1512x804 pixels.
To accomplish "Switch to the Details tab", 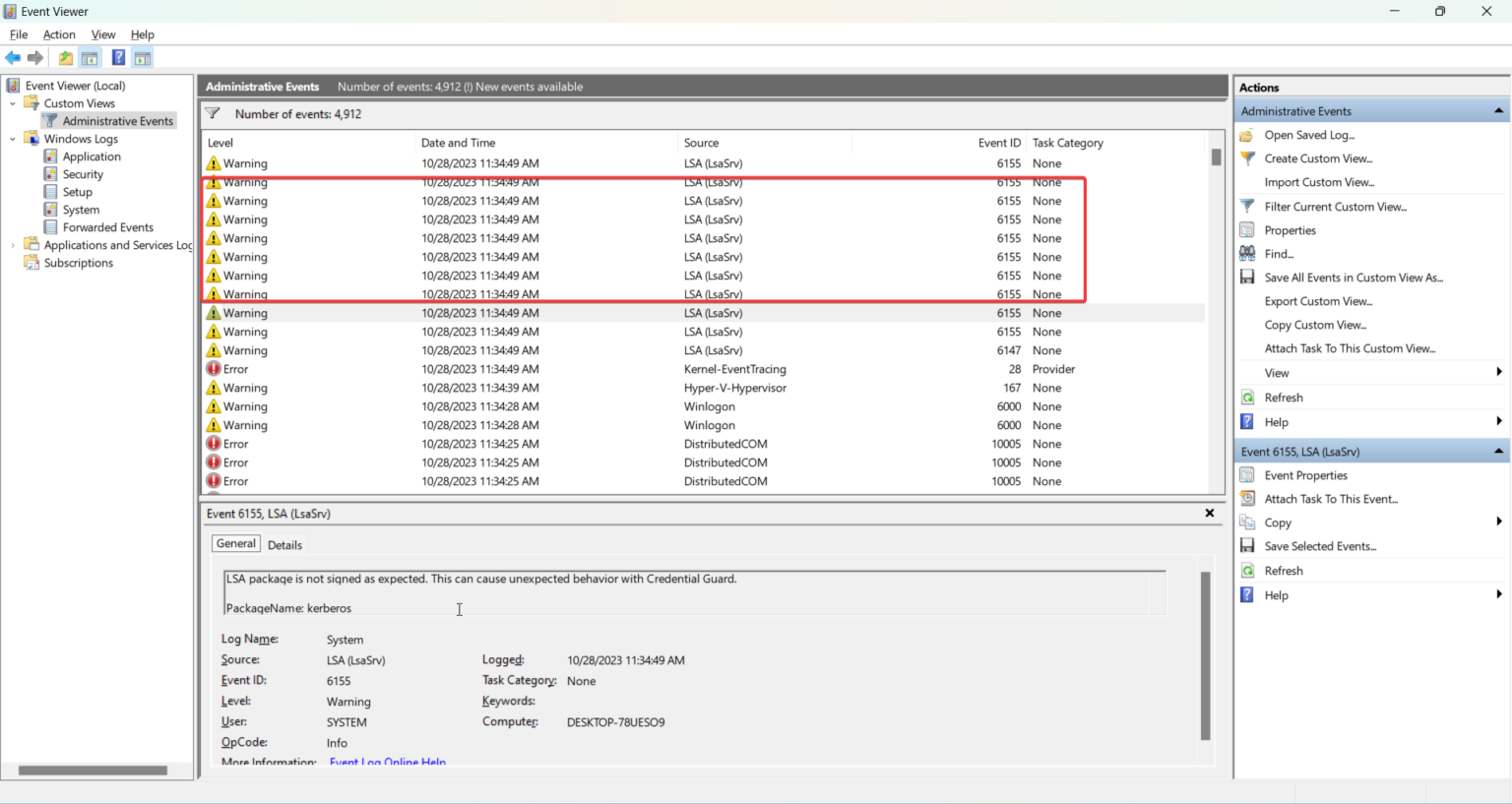I will [284, 544].
